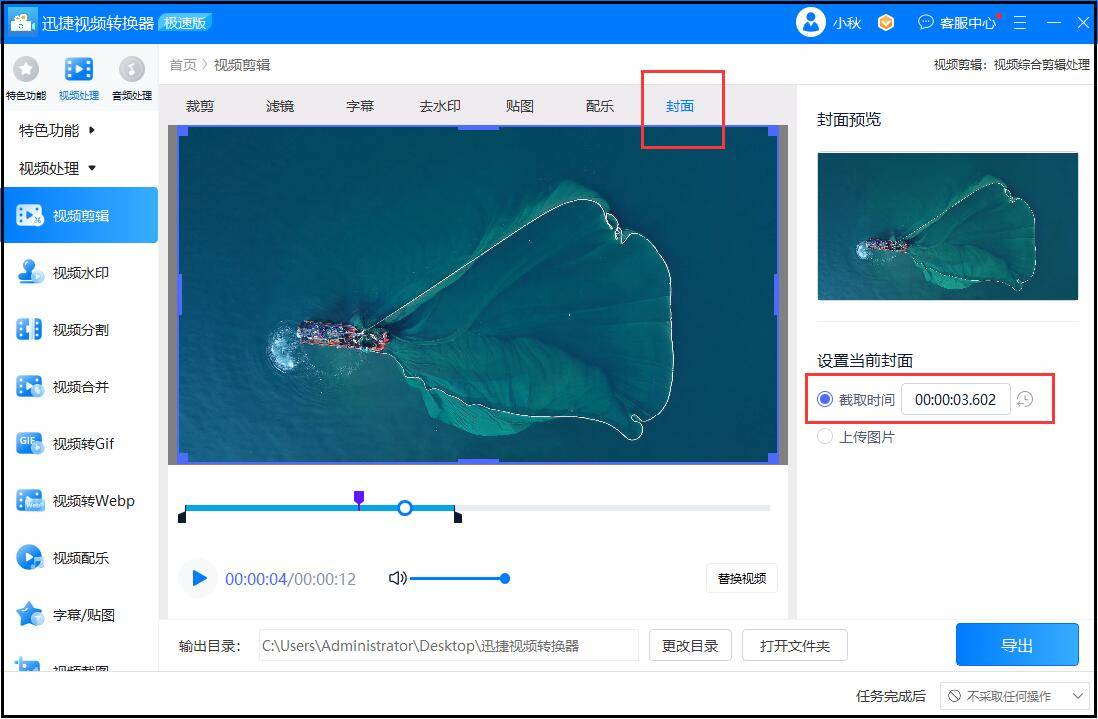The height and width of the screenshot is (719, 1098).
Task: Open the hamburger menu in title bar
Action: [1020, 23]
